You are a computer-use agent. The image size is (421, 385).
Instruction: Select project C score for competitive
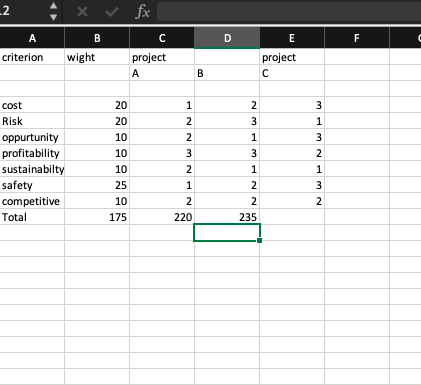point(292,201)
